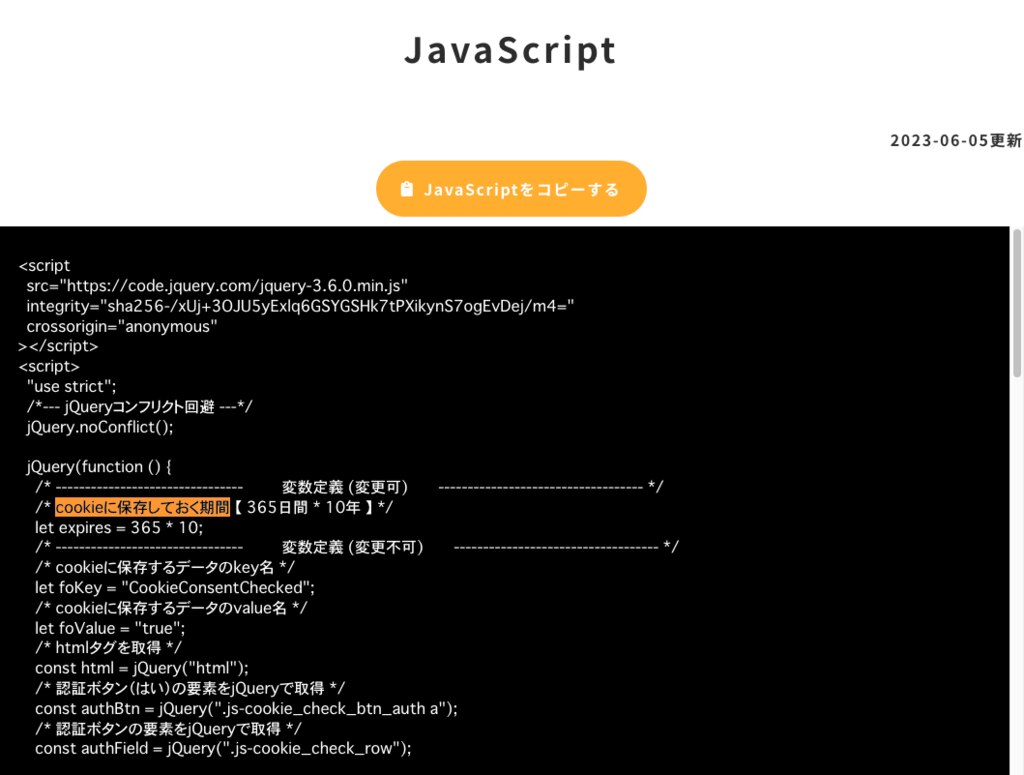Viewport: 1024px width, 775px height.
Task: Click the const authBtn declaration line
Action: tap(246, 708)
